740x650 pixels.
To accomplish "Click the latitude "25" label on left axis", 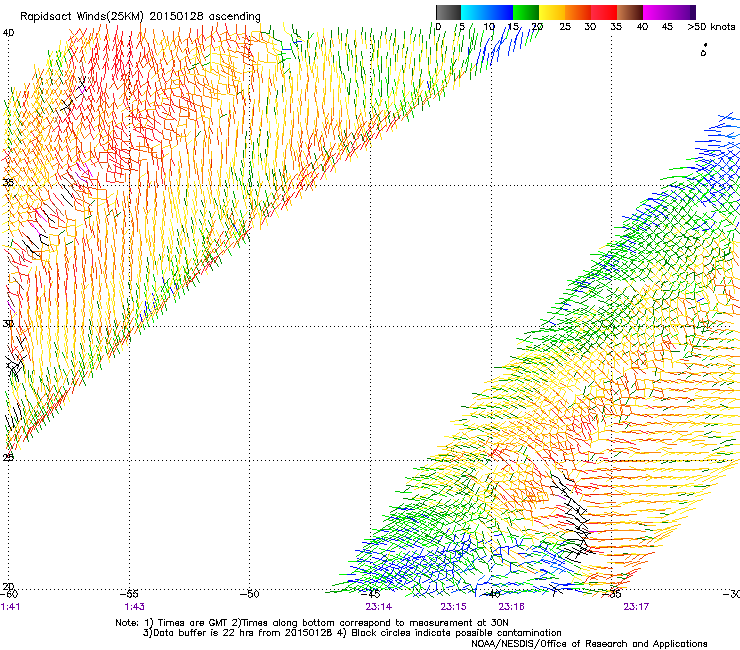I will tap(8, 457).
